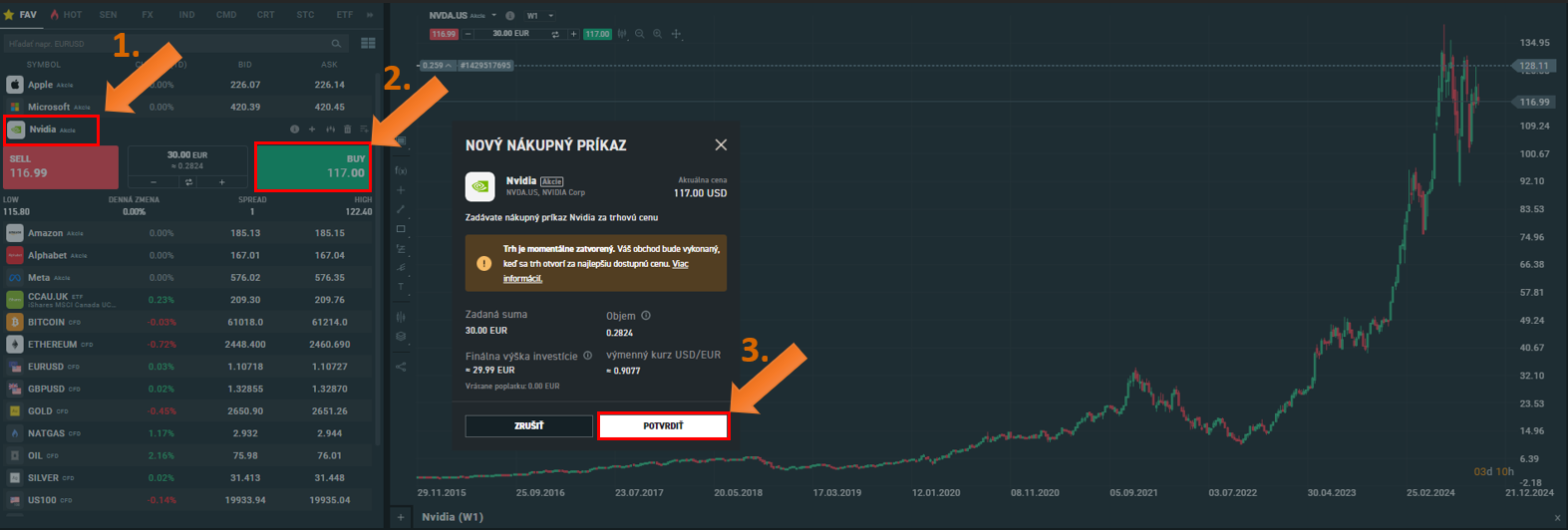Click info icon in Nvidia watchlist row
Viewport: 1568px width, 530px height.
coord(294,130)
